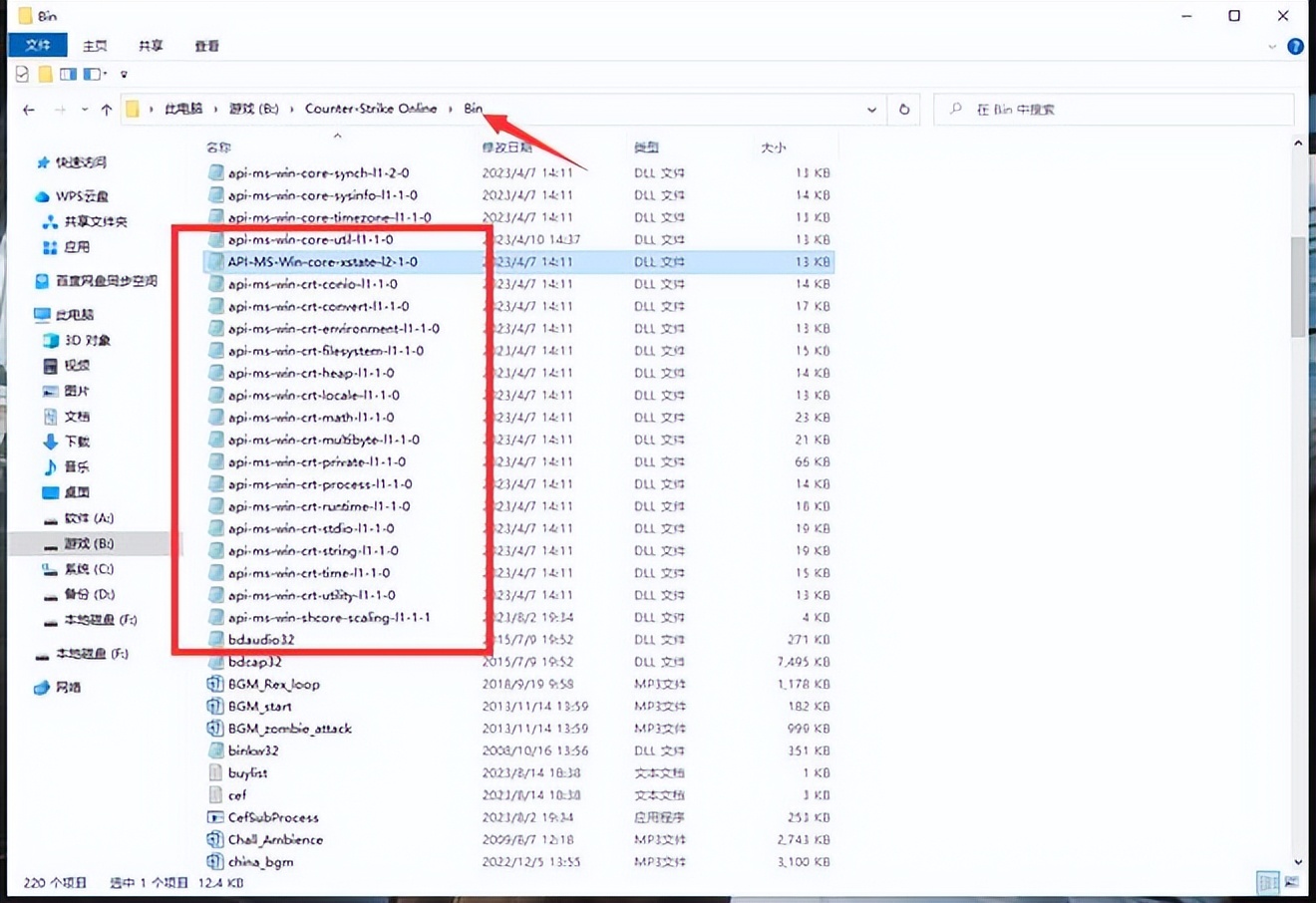Click the New folder icon in quick access toolbar
The width and height of the screenshot is (1316, 903).
point(45,74)
